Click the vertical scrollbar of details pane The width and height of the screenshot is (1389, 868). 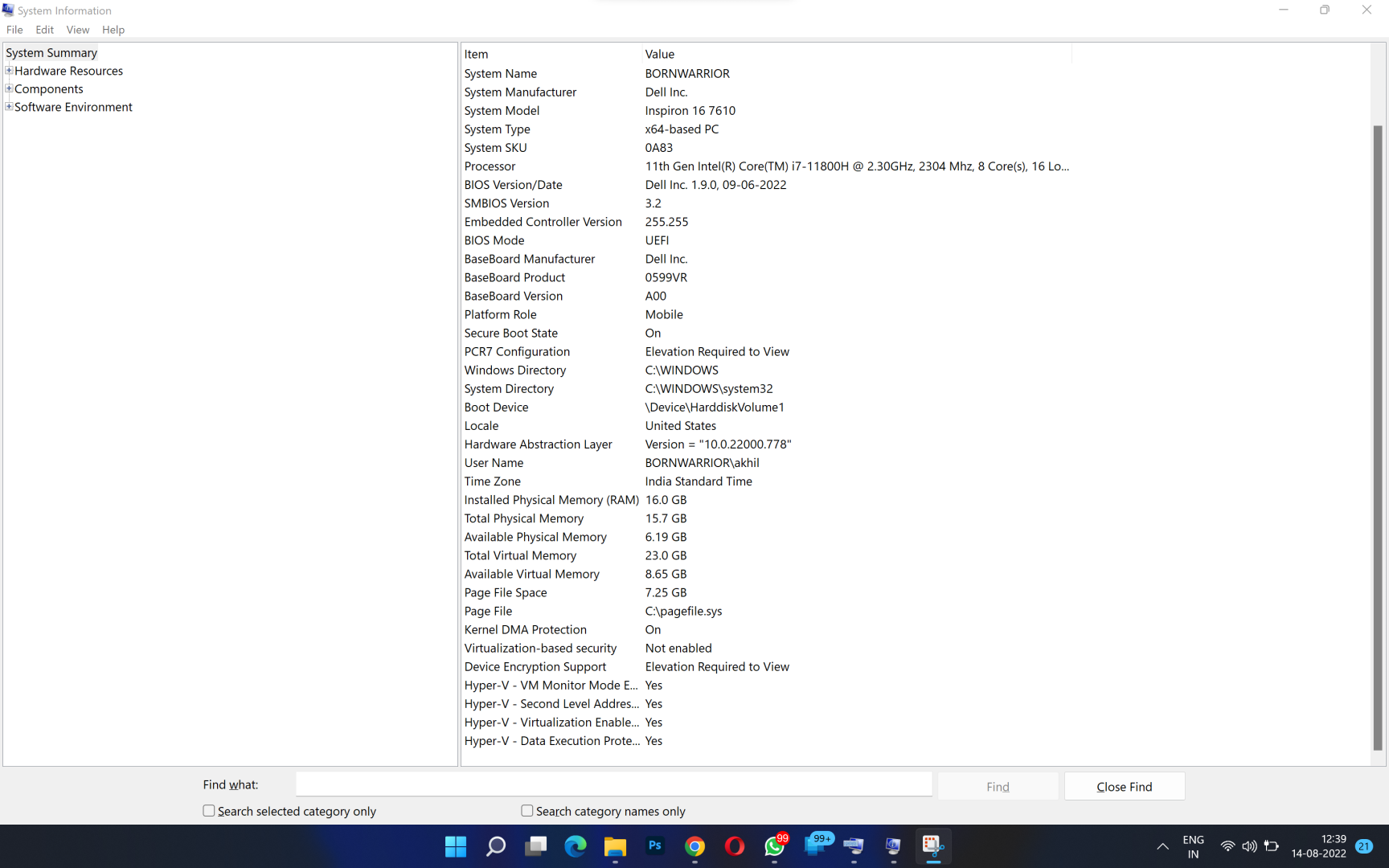(x=1378, y=438)
